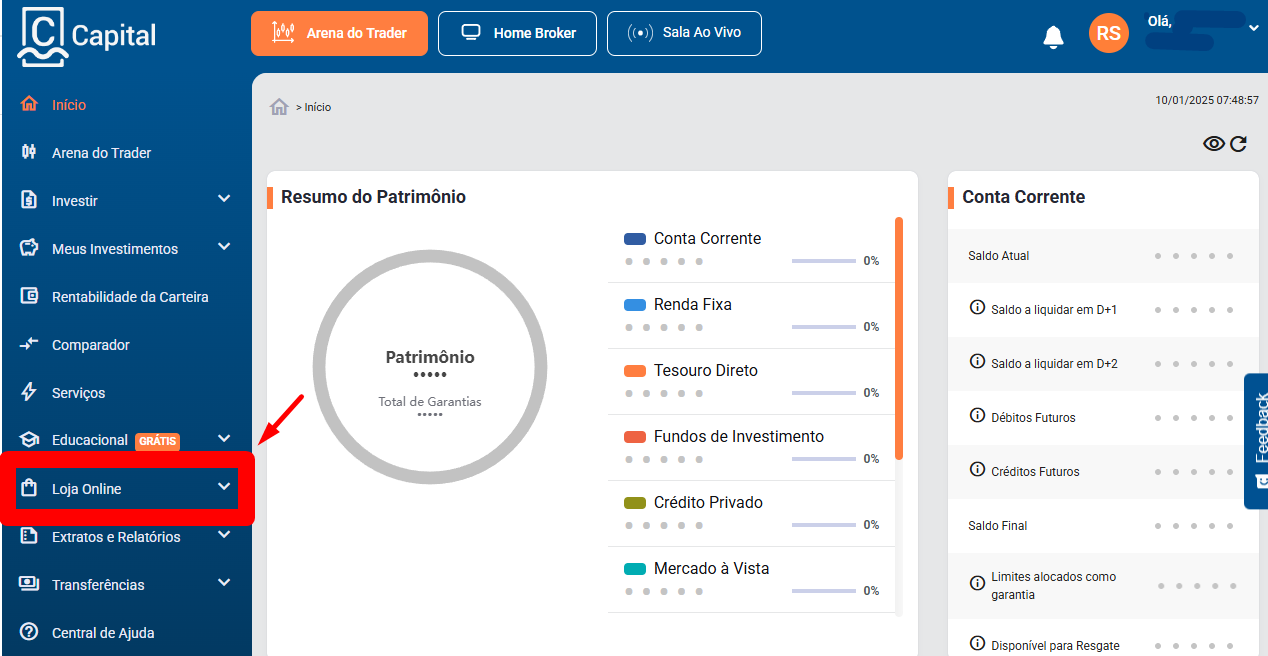
Task: Click the orange Arena do Trader button
Action: click(339, 33)
